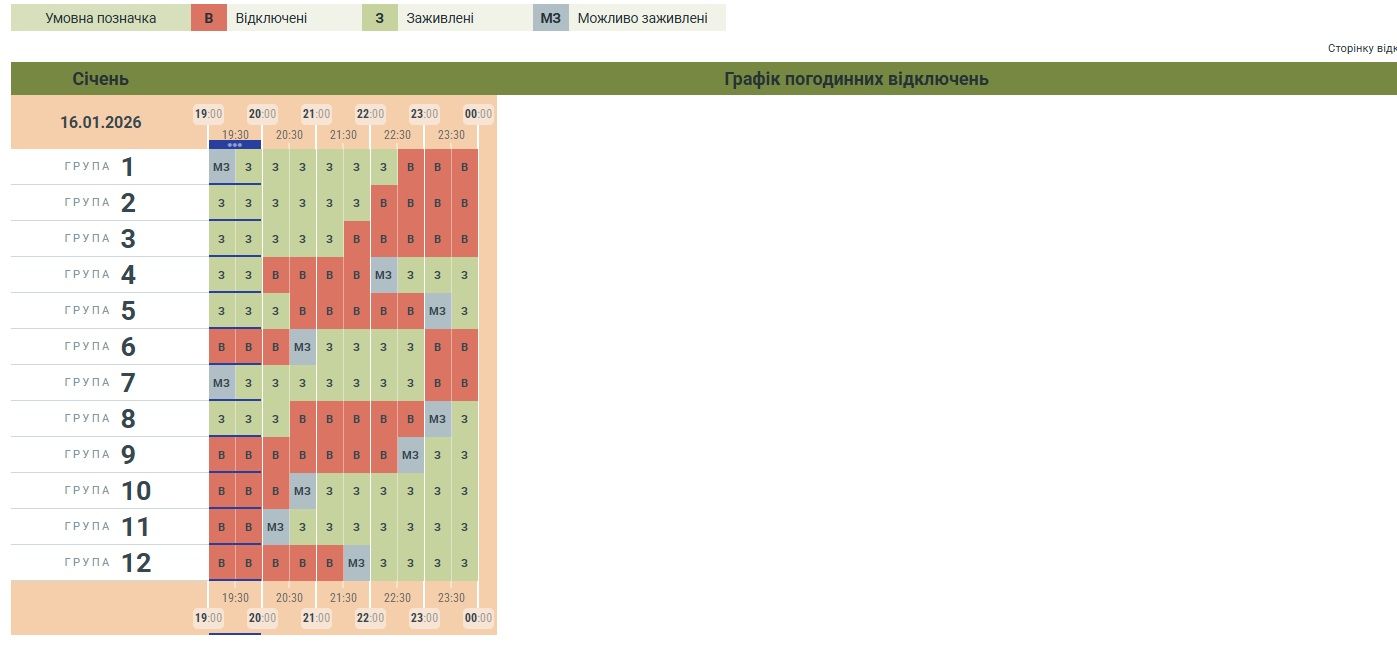Click the МЗ cell in Група 1 row
Viewport: 1397px width, 653px height.
tap(221, 167)
